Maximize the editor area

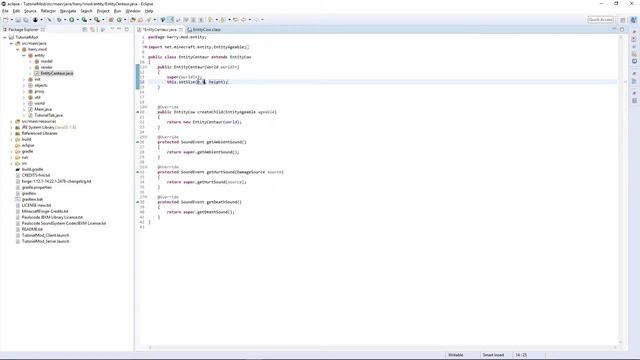pos(622,29)
